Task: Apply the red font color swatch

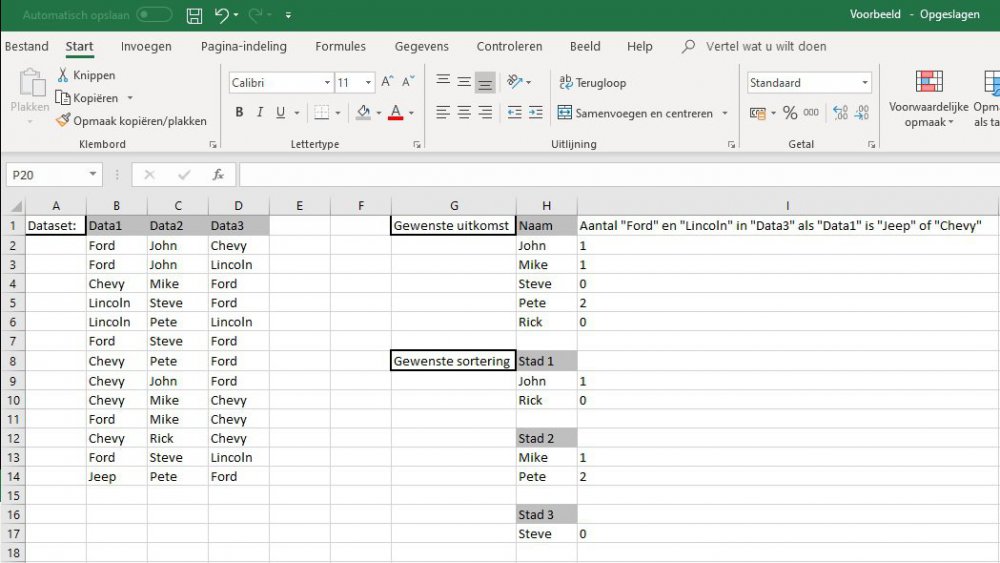Action: [x=396, y=113]
